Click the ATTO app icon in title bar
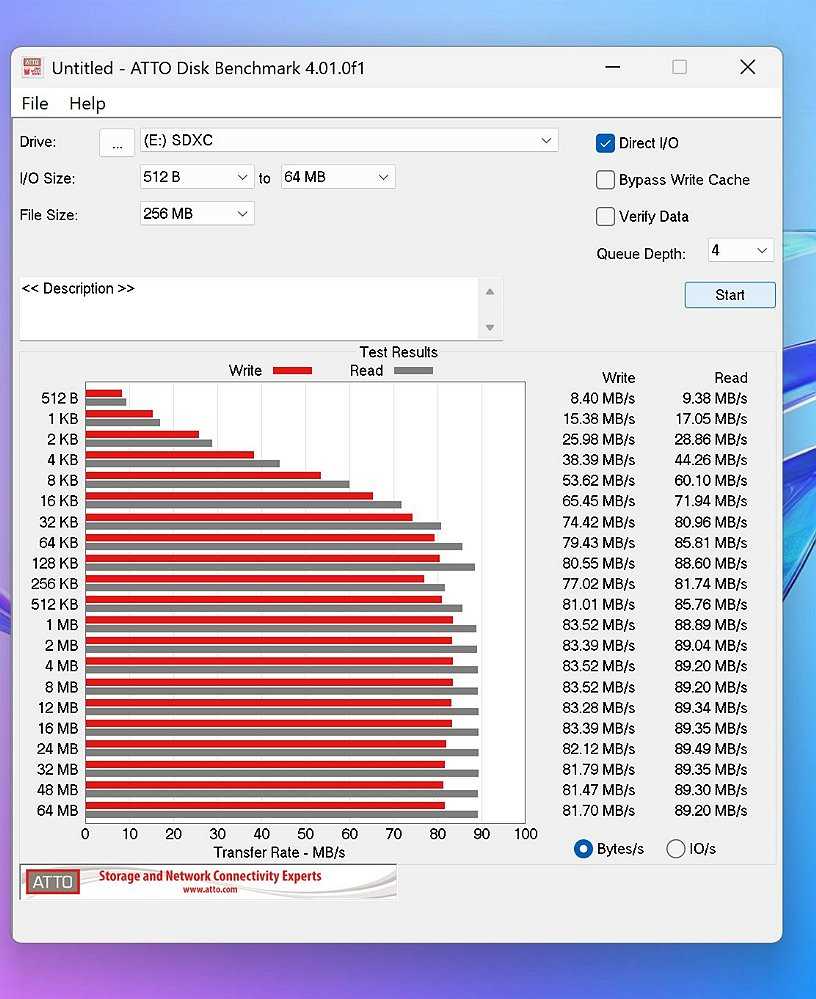This screenshot has width=816, height=999. point(33,68)
